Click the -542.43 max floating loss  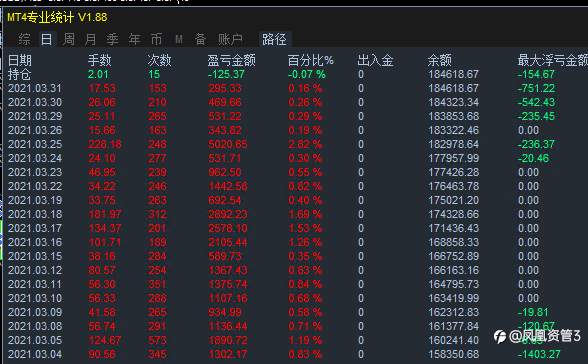537,102
